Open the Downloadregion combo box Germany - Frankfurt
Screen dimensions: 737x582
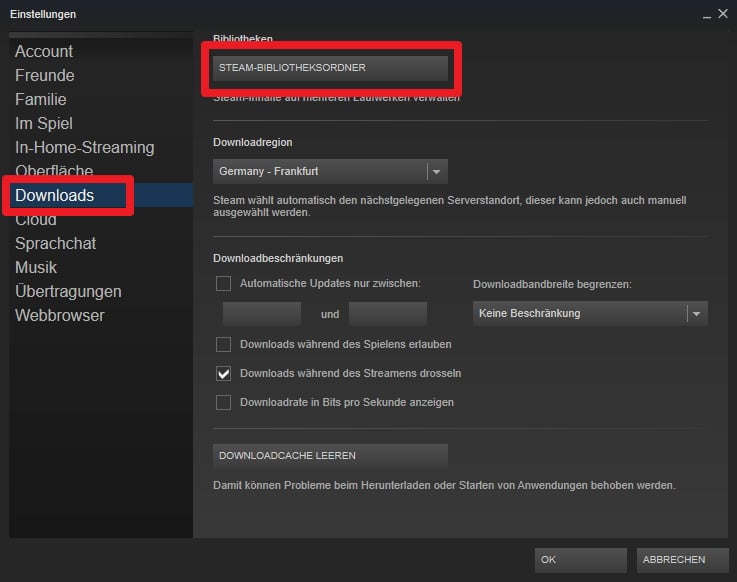click(330, 171)
